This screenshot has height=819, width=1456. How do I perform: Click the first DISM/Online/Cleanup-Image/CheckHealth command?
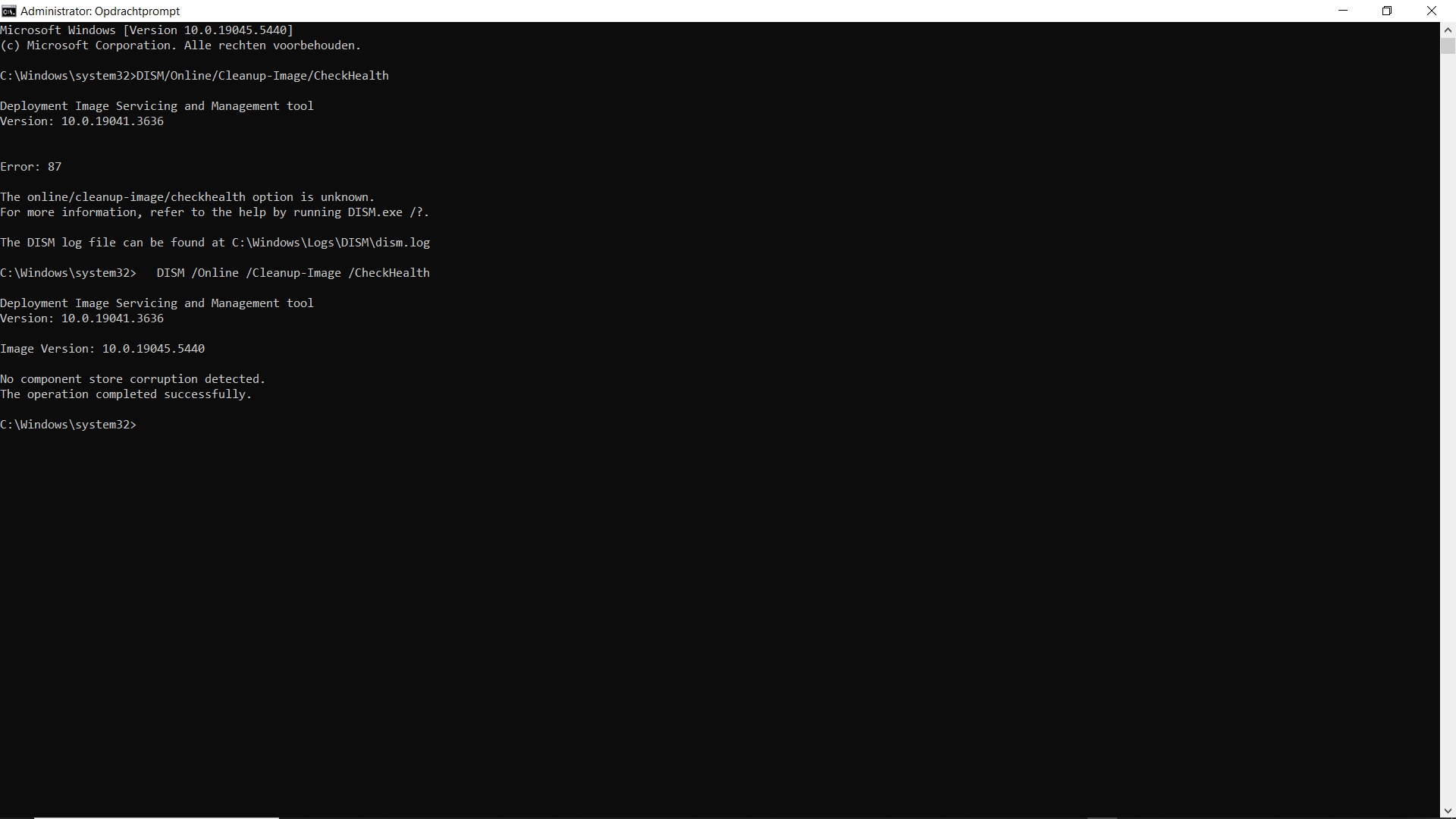[262, 76]
